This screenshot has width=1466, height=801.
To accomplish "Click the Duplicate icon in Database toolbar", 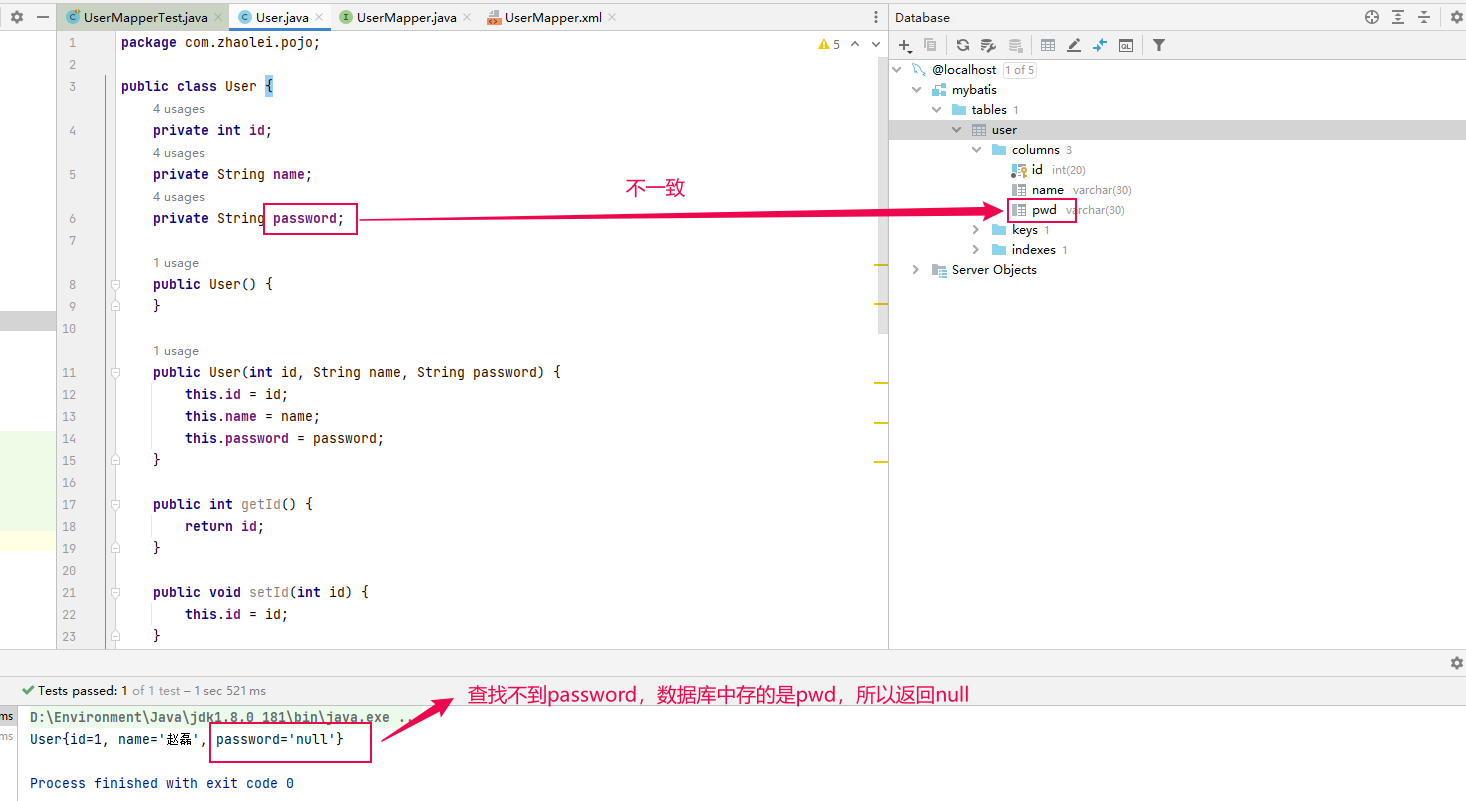I will click(930, 45).
